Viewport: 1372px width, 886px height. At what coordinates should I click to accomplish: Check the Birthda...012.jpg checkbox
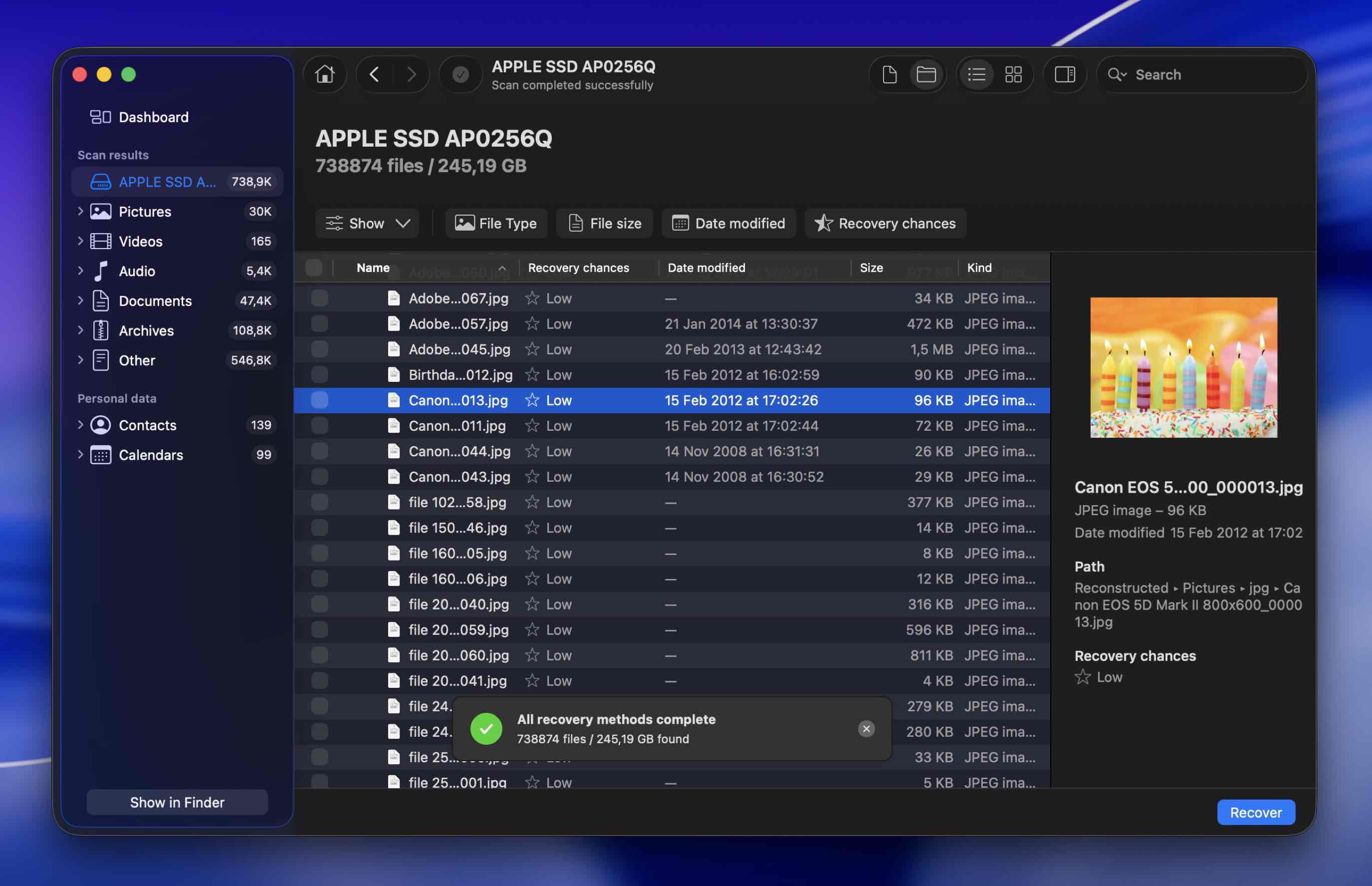[320, 374]
